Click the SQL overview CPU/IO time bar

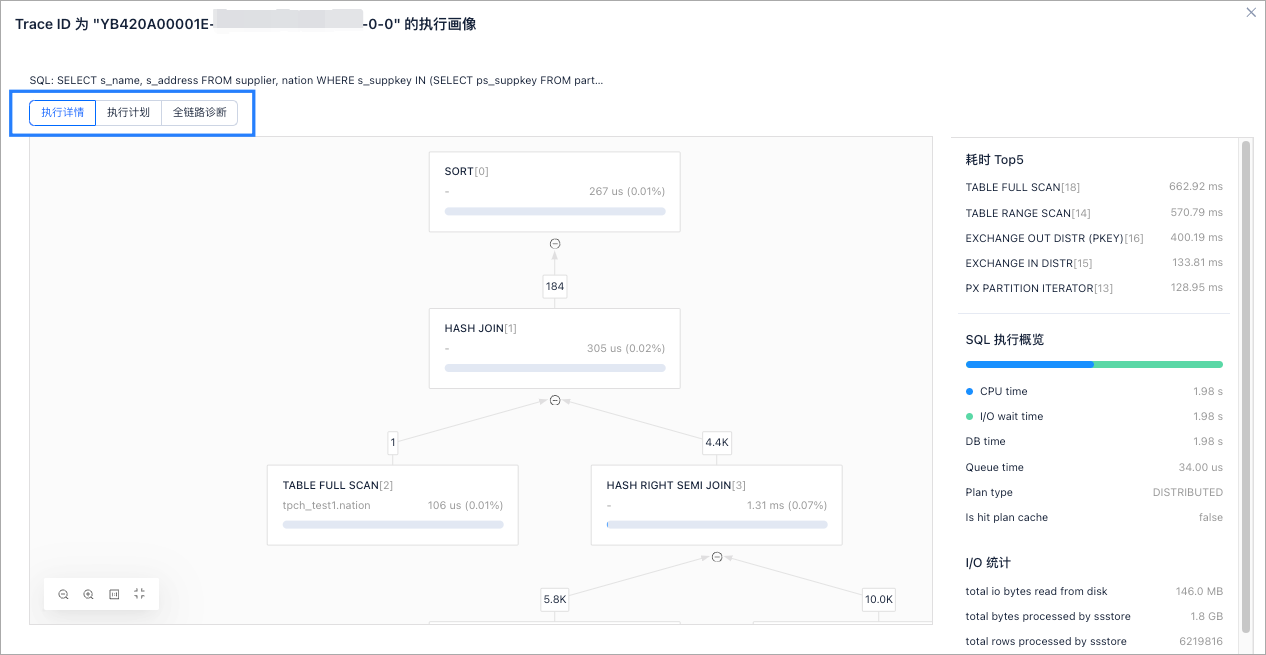[1094, 365]
